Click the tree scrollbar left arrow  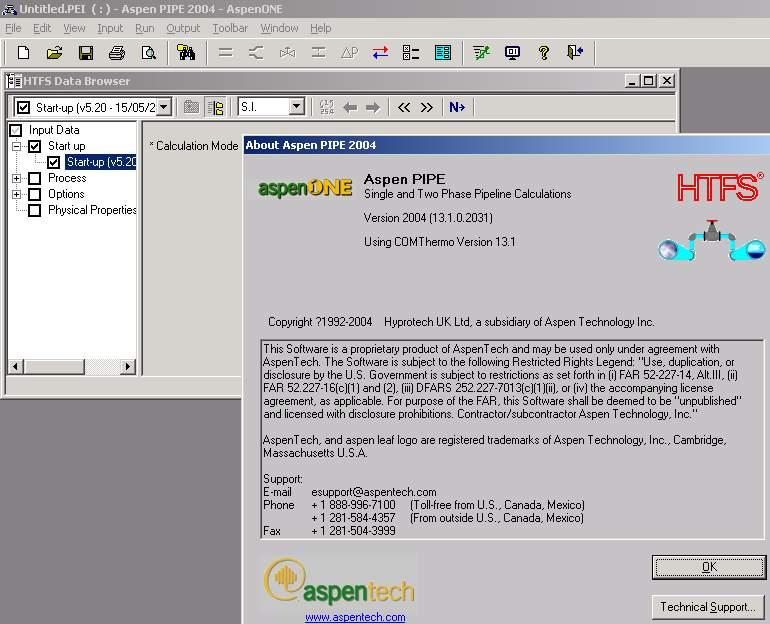(16, 366)
